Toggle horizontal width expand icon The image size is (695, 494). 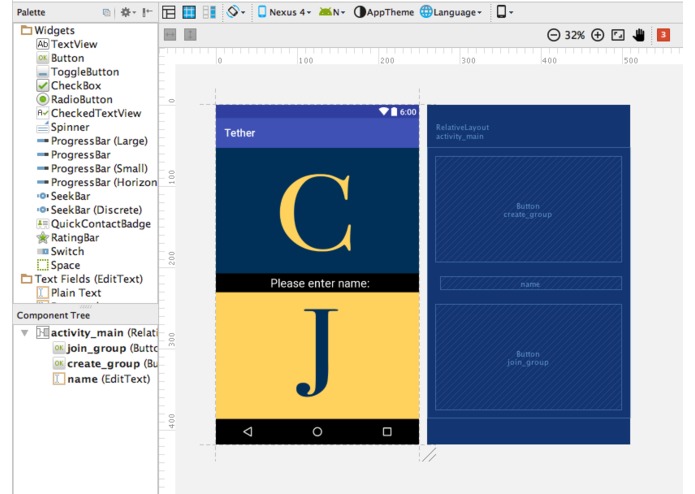(x=170, y=35)
